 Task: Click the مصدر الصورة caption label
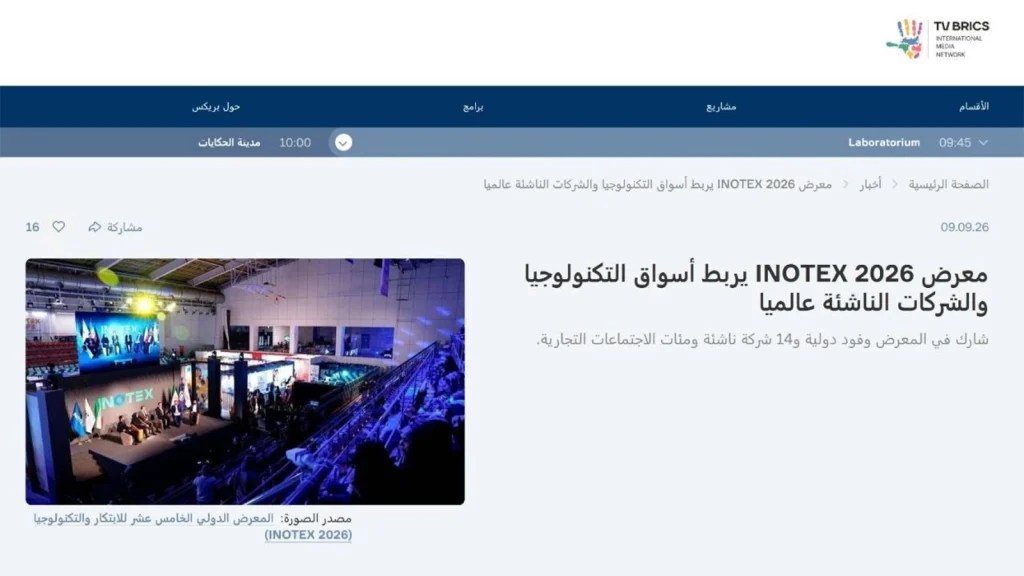pos(316,519)
